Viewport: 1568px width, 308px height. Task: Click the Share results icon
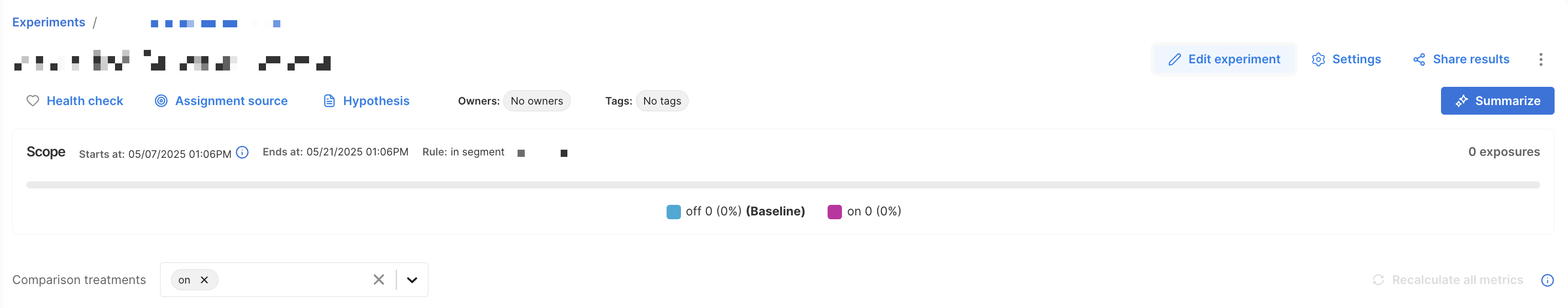point(1419,59)
